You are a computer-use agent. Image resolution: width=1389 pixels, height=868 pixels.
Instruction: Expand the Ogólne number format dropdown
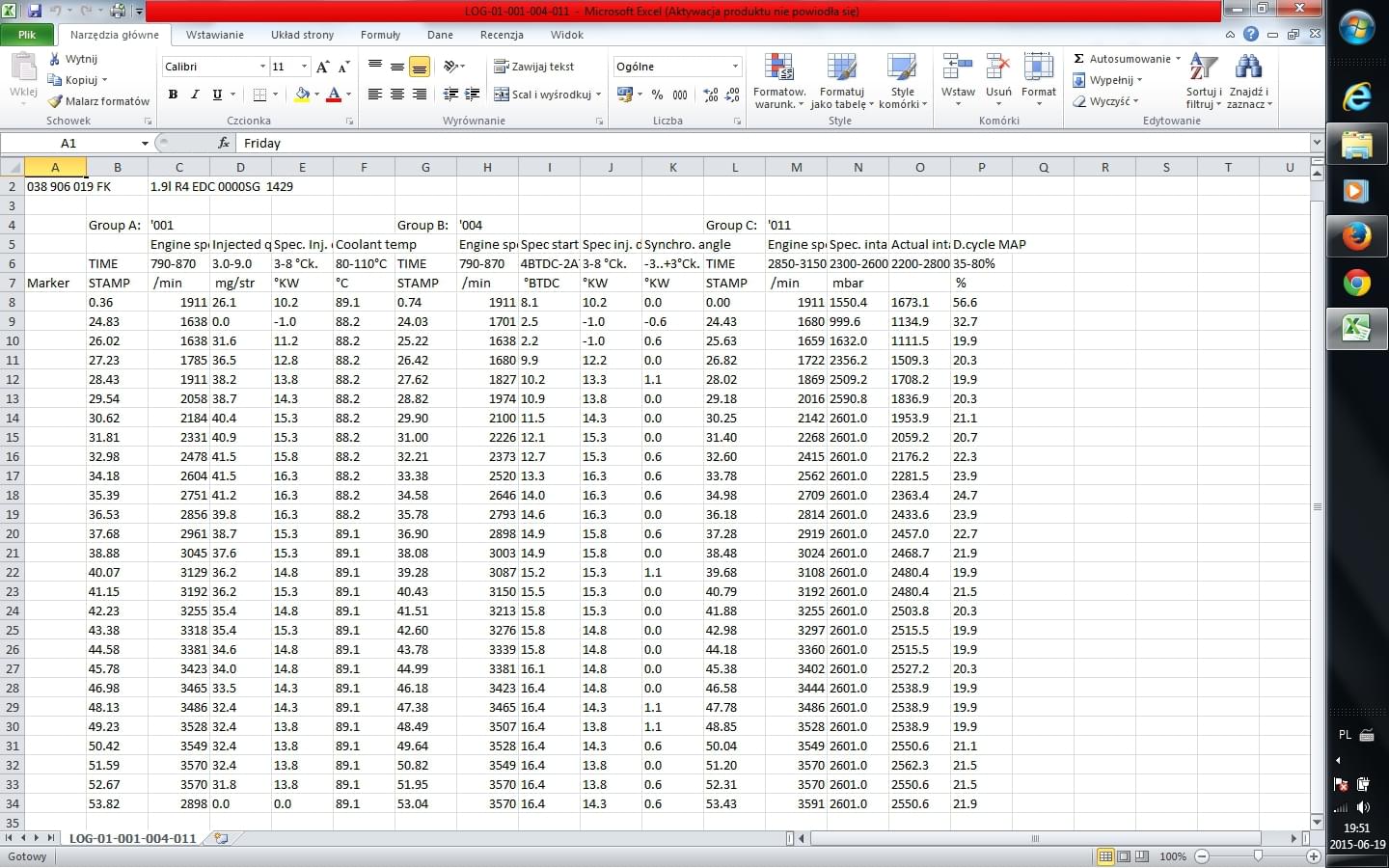point(735,67)
